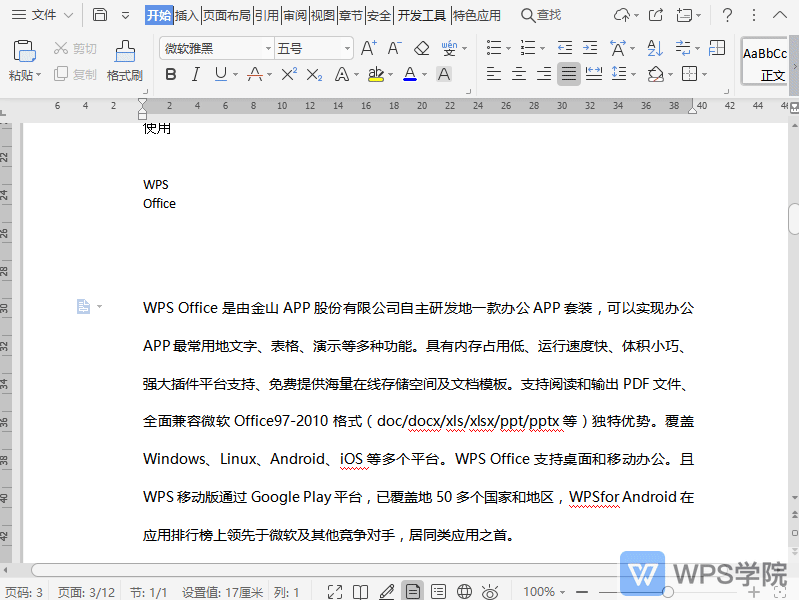The image size is (799, 600).
Task: Toggle the page view layout button
Action: tap(412, 591)
